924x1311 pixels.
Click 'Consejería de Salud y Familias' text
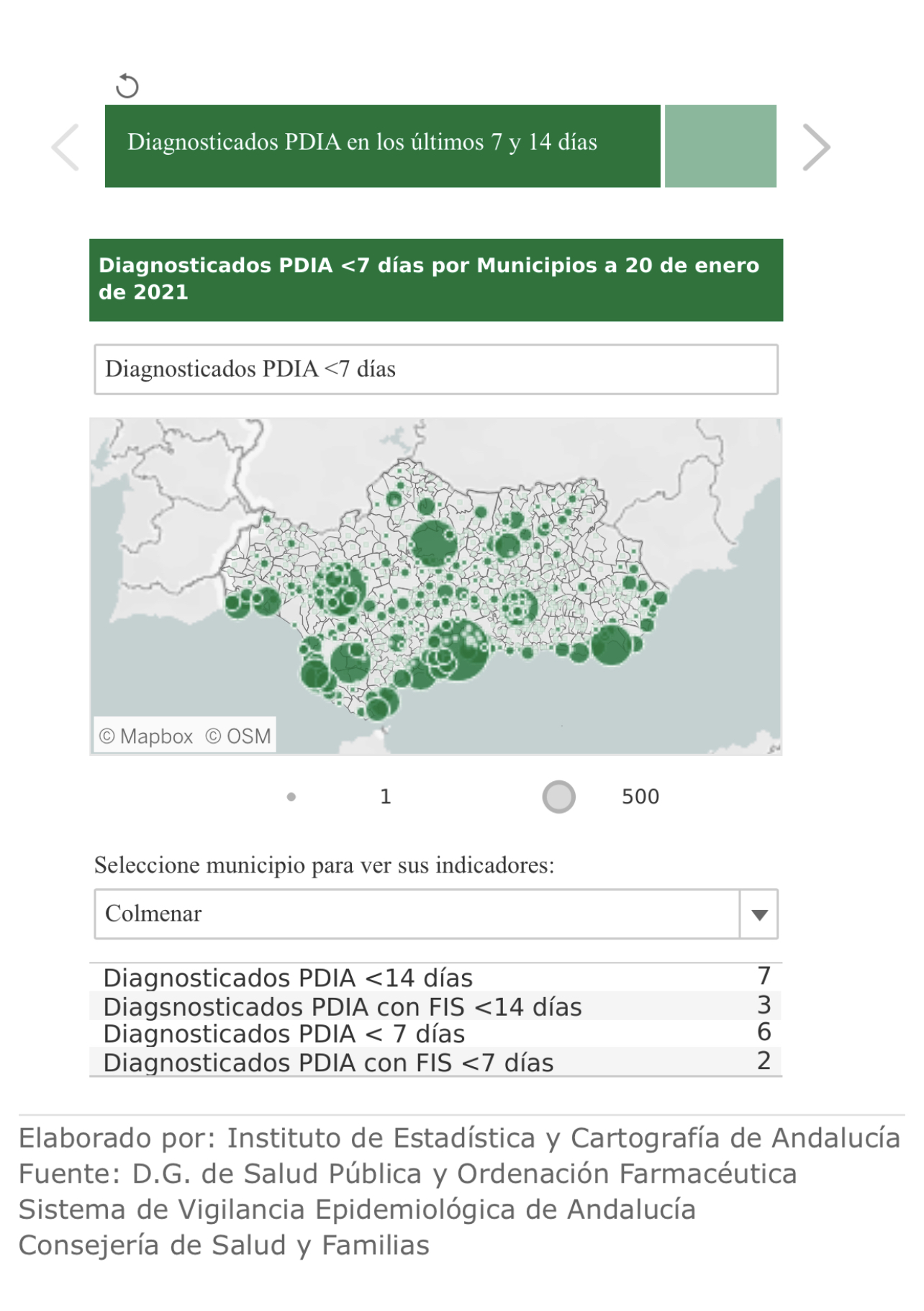[x=224, y=1245]
